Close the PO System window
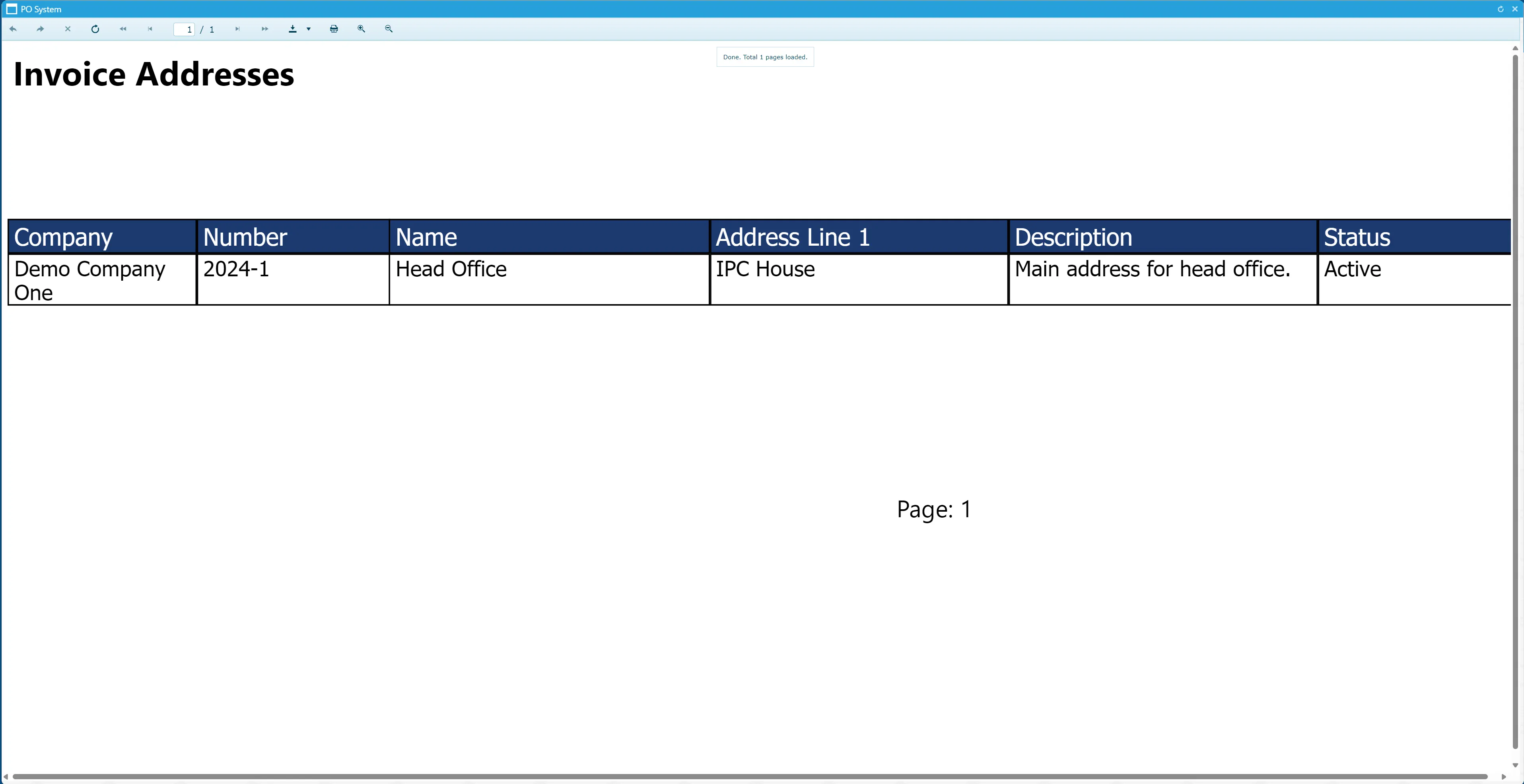Image resolution: width=1524 pixels, height=784 pixels. [1515, 9]
